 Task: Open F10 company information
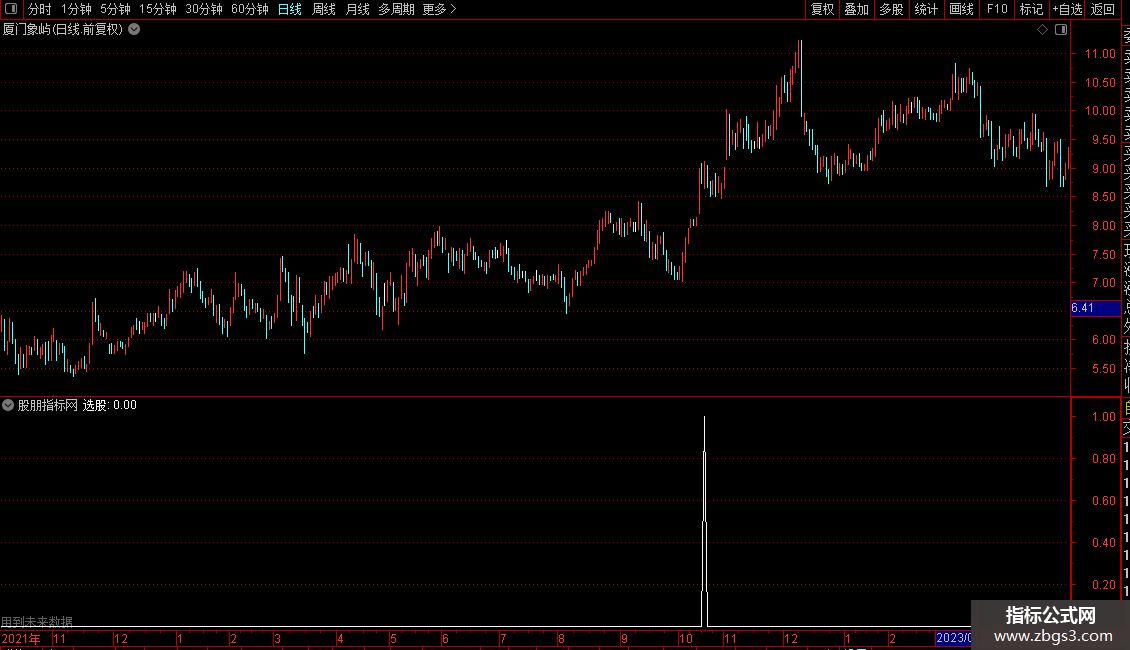(x=997, y=9)
